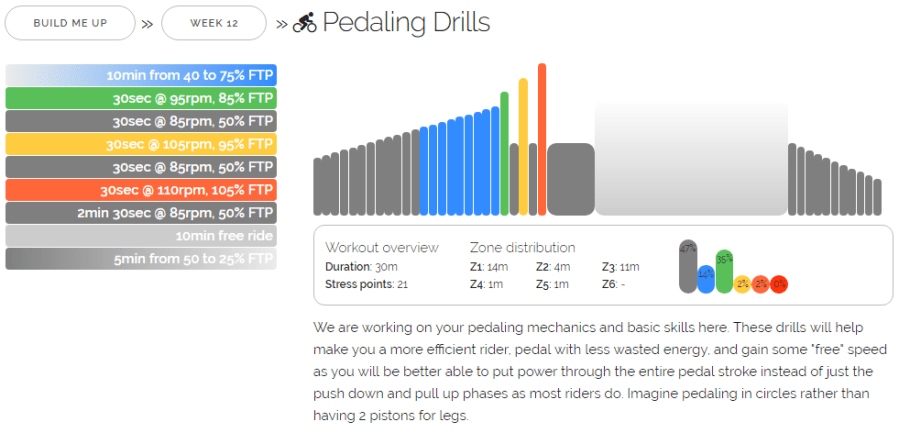Click the red 0% zone circle
The width and height of the screenshot is (899, 433).
click(x=779, y=284)
